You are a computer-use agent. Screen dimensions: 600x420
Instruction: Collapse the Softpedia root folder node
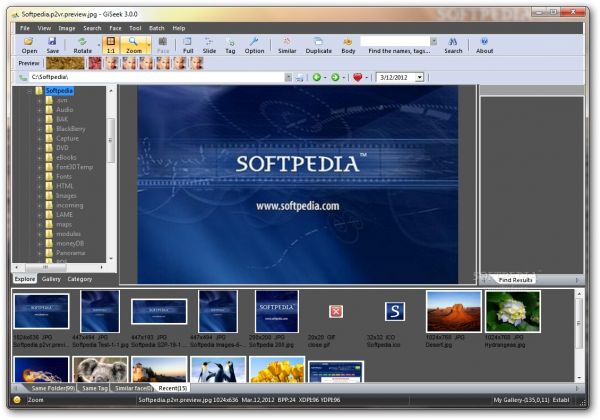click(28, 91)
